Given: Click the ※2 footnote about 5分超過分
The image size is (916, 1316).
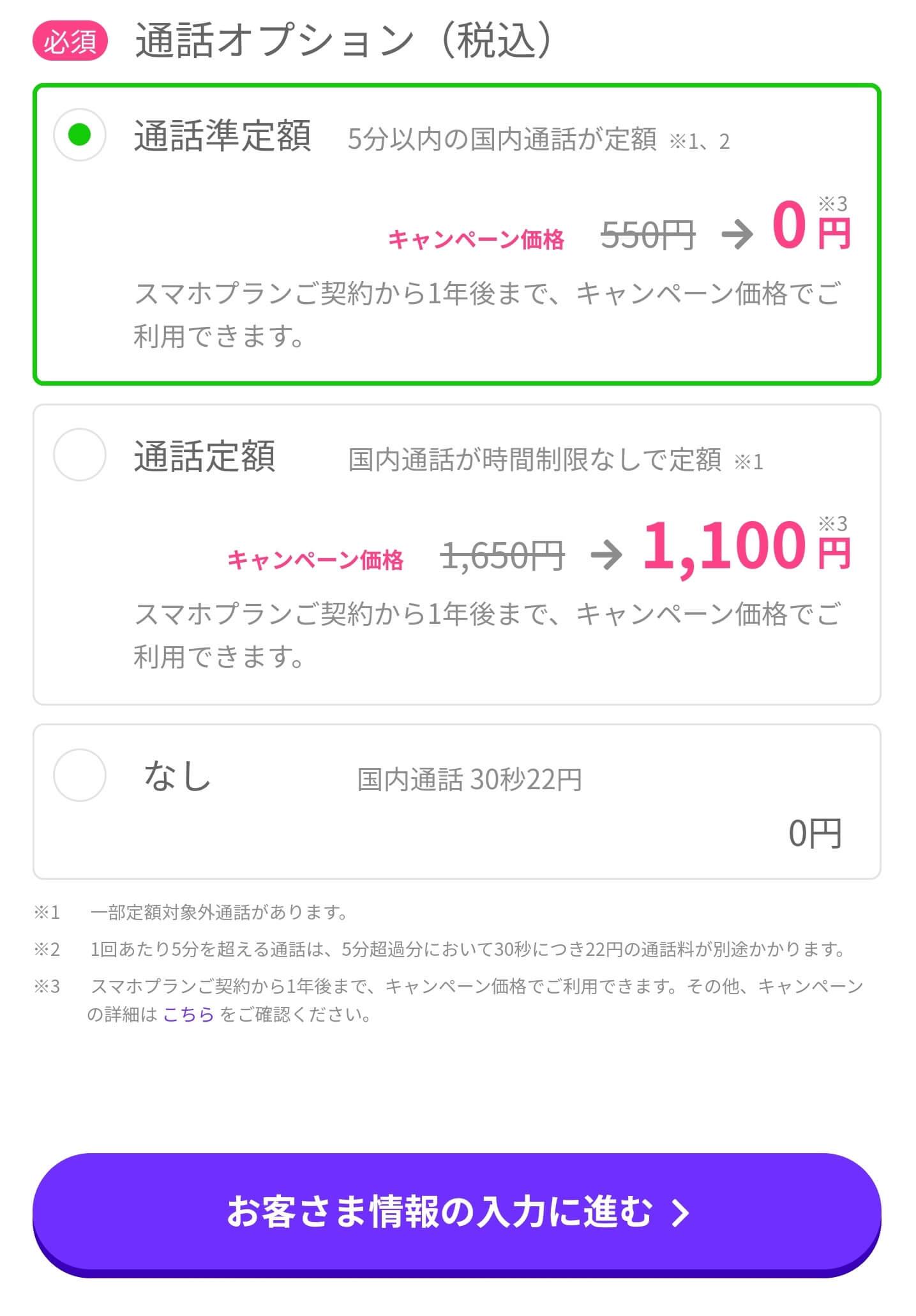Looking at the screenshot, I should pos(467,949).
